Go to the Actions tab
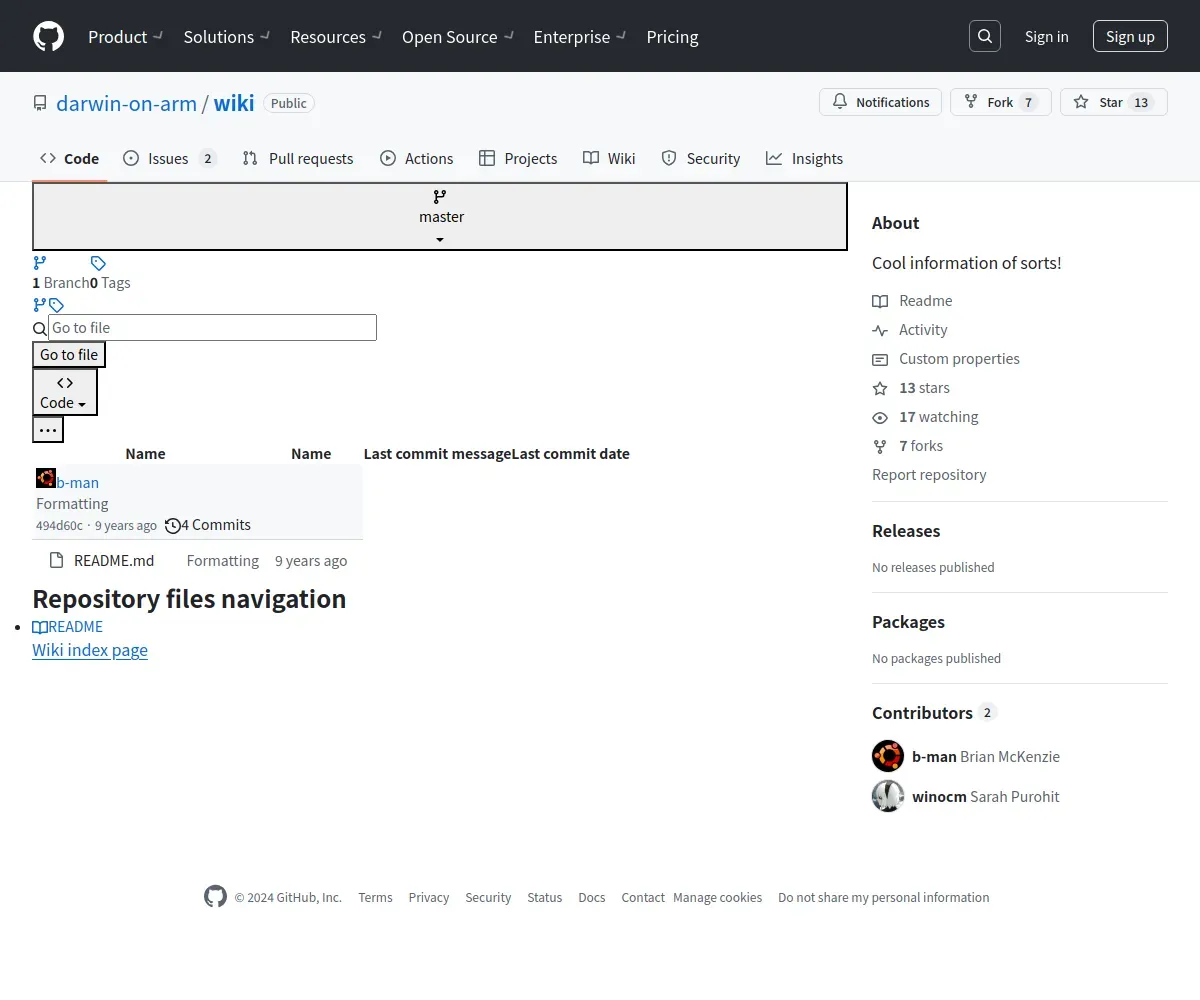Viewport: 1200px width, 1000px height. tap(417, 158)
